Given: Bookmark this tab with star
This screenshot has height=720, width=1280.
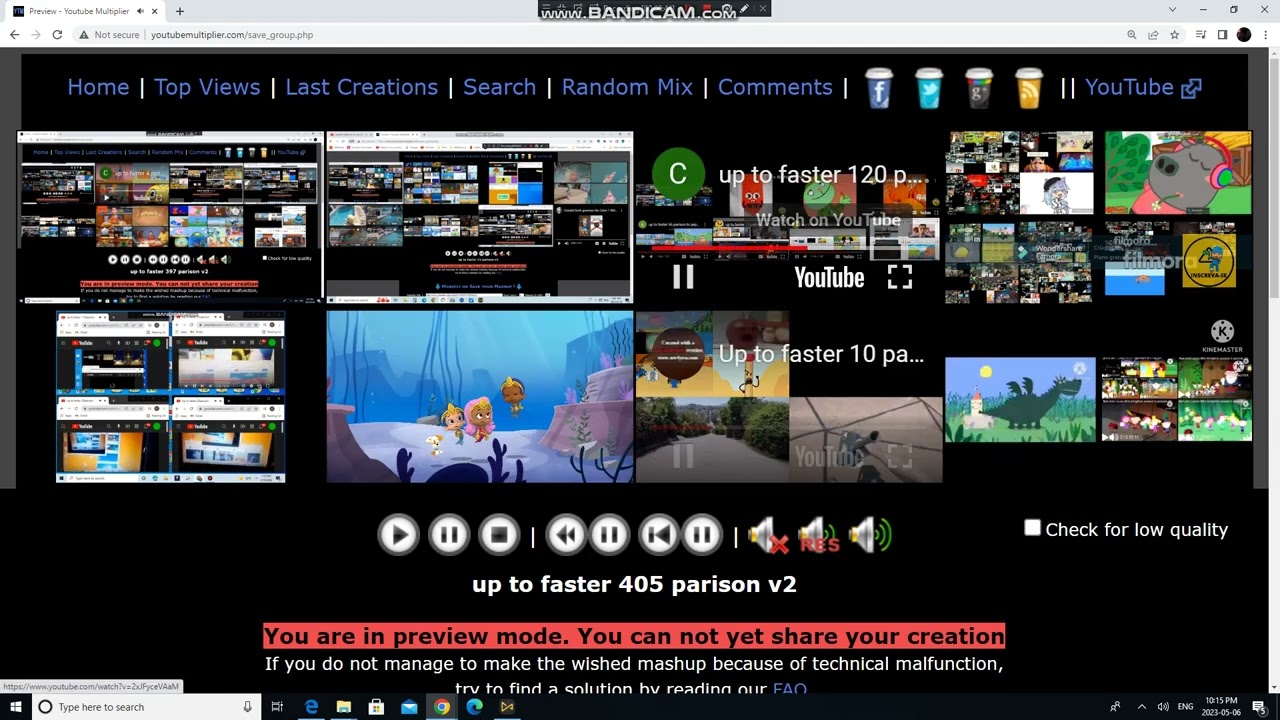Looking at the screenshot, I should [x=1175, y=34].
